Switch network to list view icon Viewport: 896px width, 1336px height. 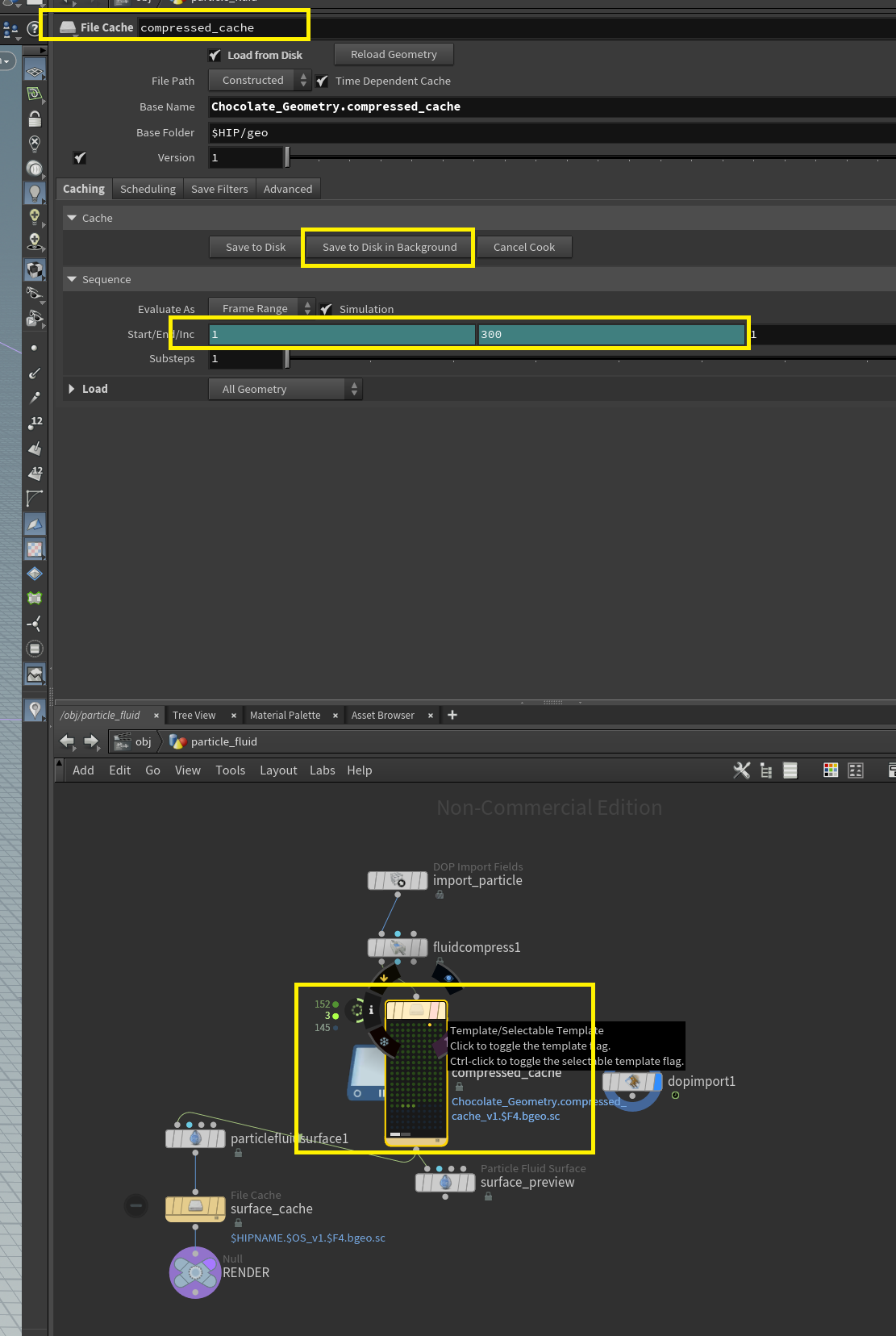pos(790,770)
